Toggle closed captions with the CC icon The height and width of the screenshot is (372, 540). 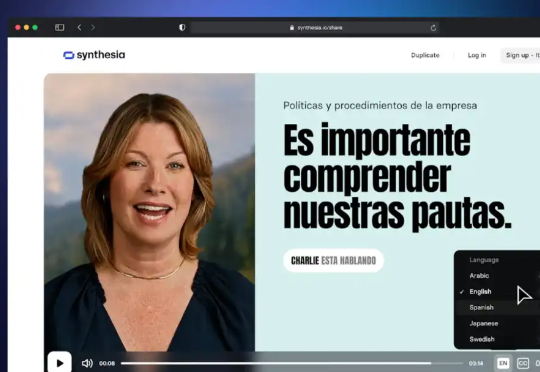coord(523,363)
